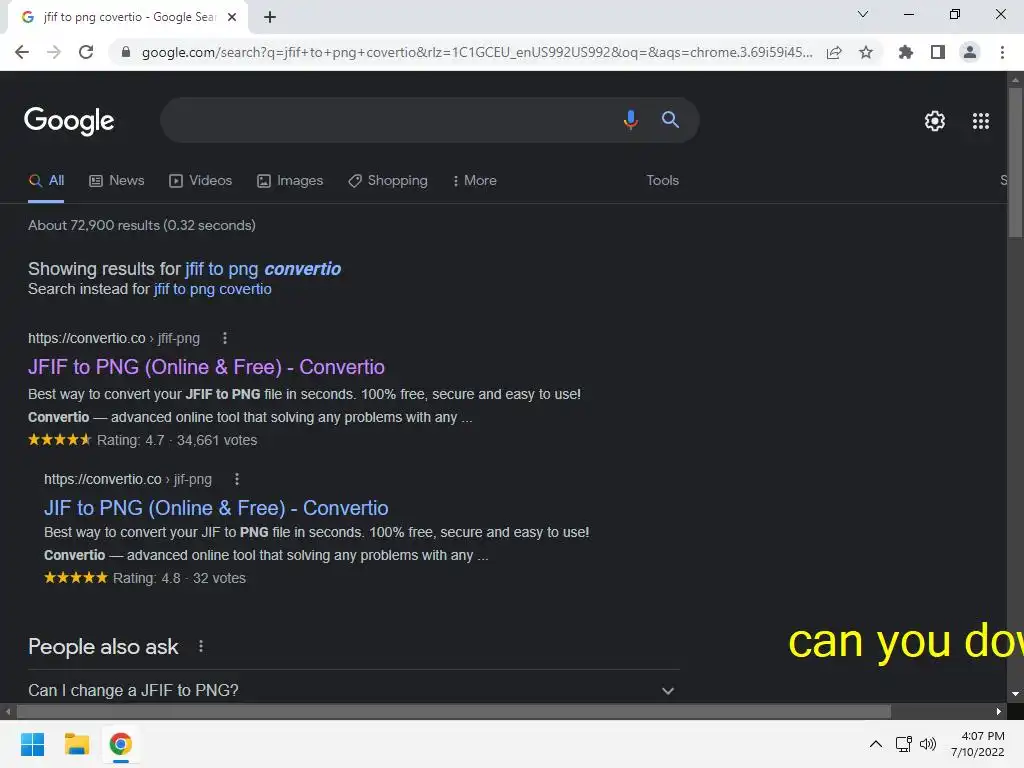This screenshot has width=1024, height=768.
Task: Open the network status tray icon
Action: coord(904,744)
